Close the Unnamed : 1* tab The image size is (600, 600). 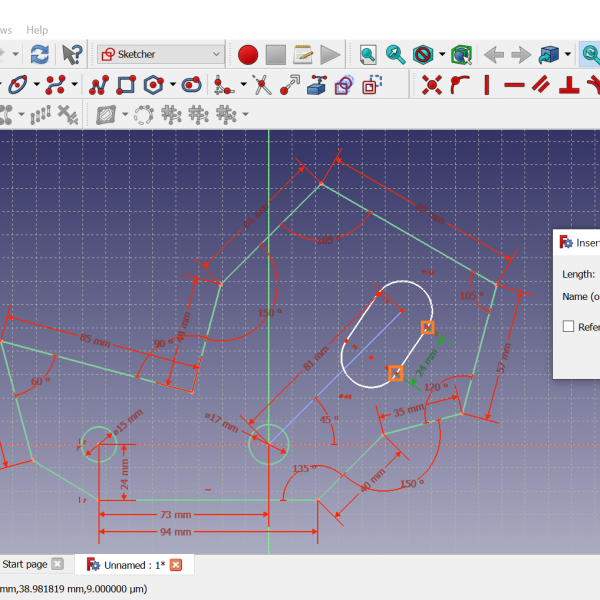[x=176, y=565]
